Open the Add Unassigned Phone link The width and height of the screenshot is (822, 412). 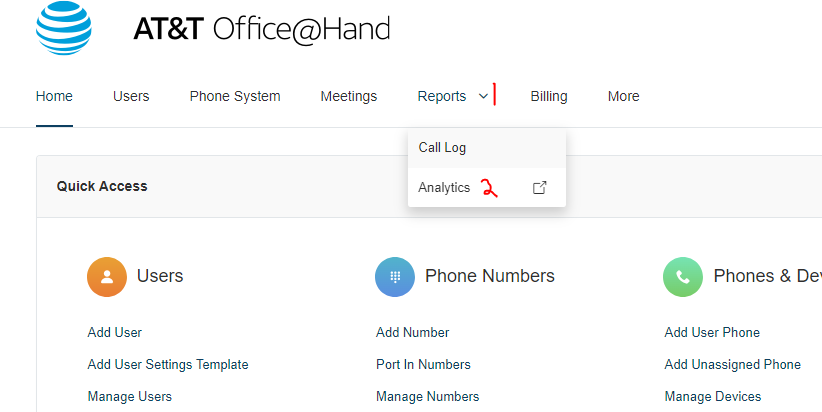[732, 364]
